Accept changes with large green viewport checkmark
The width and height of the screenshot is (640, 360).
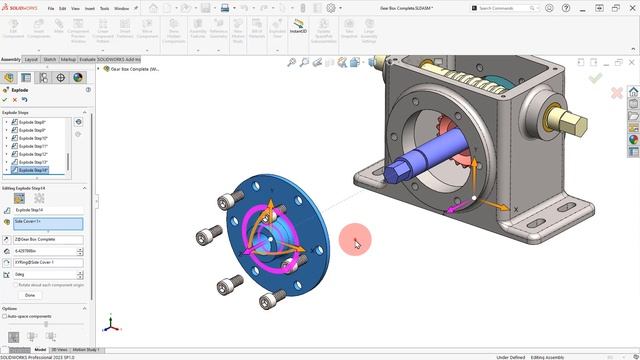596,78
